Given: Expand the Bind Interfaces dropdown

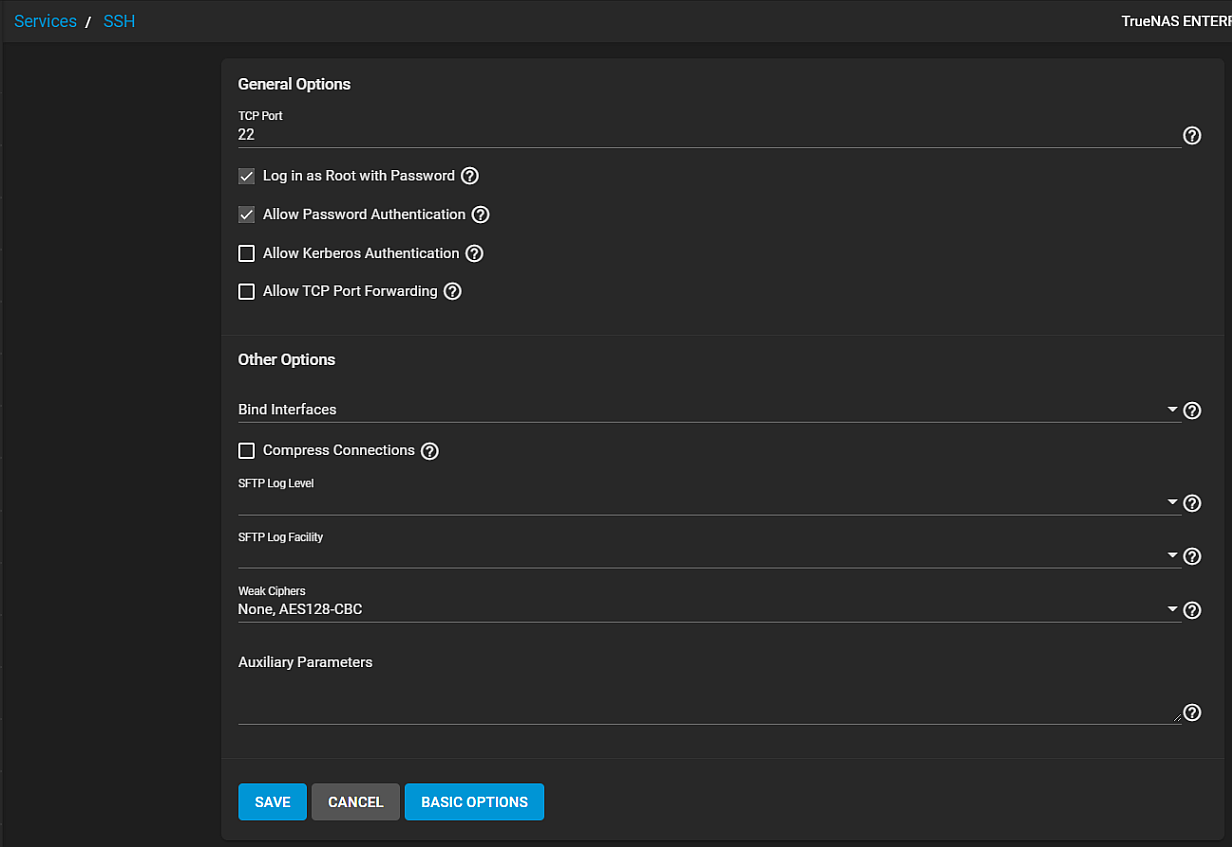Looking at the screenshot, I should [708, 410].
